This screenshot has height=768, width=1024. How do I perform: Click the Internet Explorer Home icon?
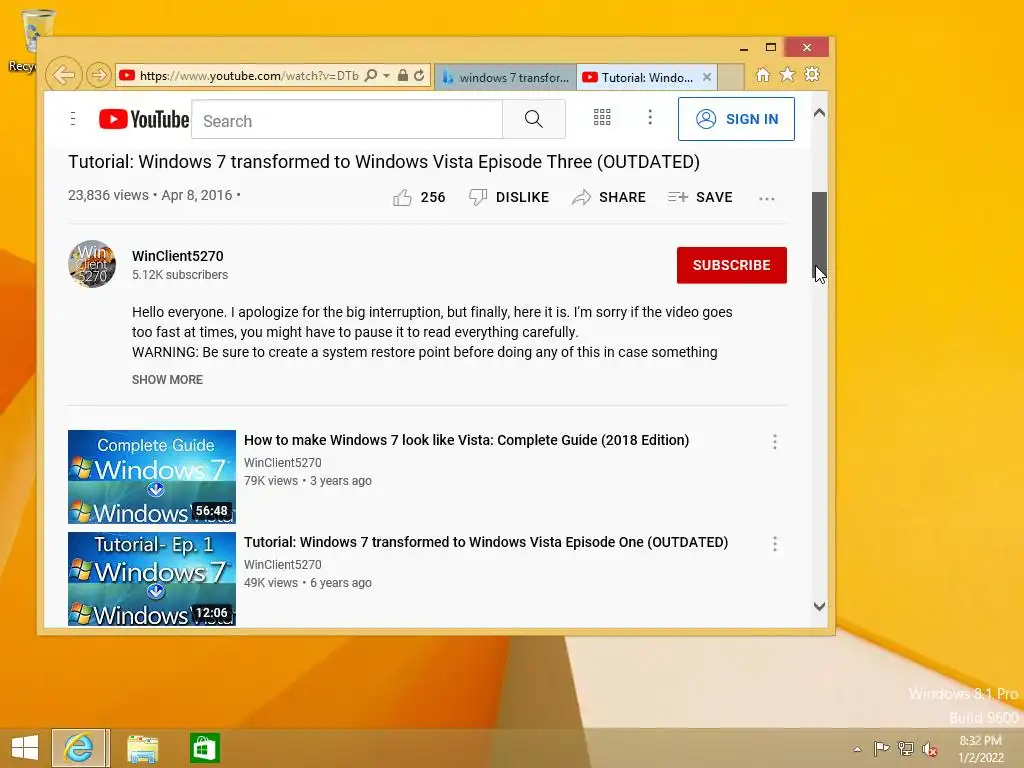point(762,75)
